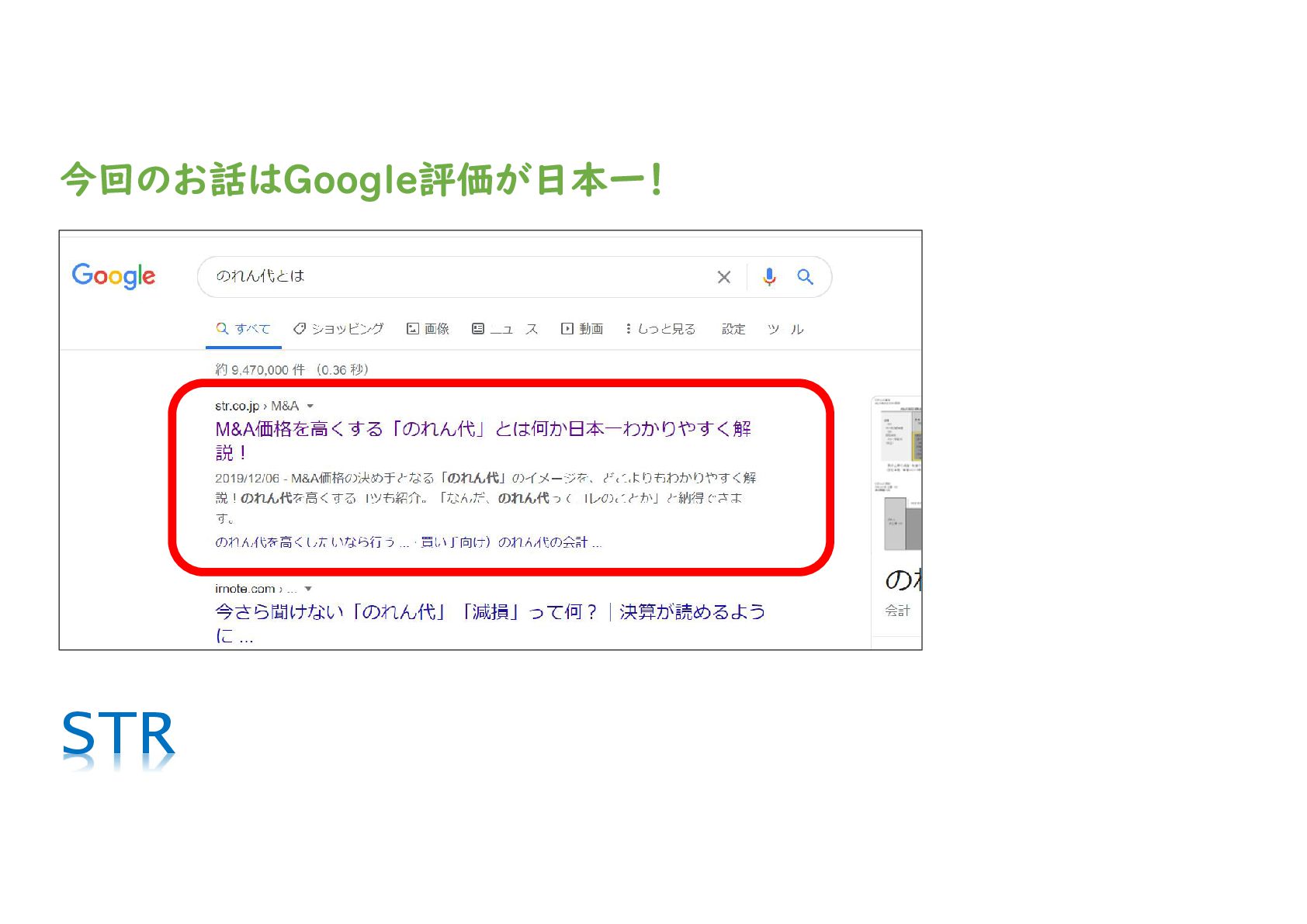Clear the search query with the X icon
The width and height of the screenshot is (1307, 924).
point(723,277)
